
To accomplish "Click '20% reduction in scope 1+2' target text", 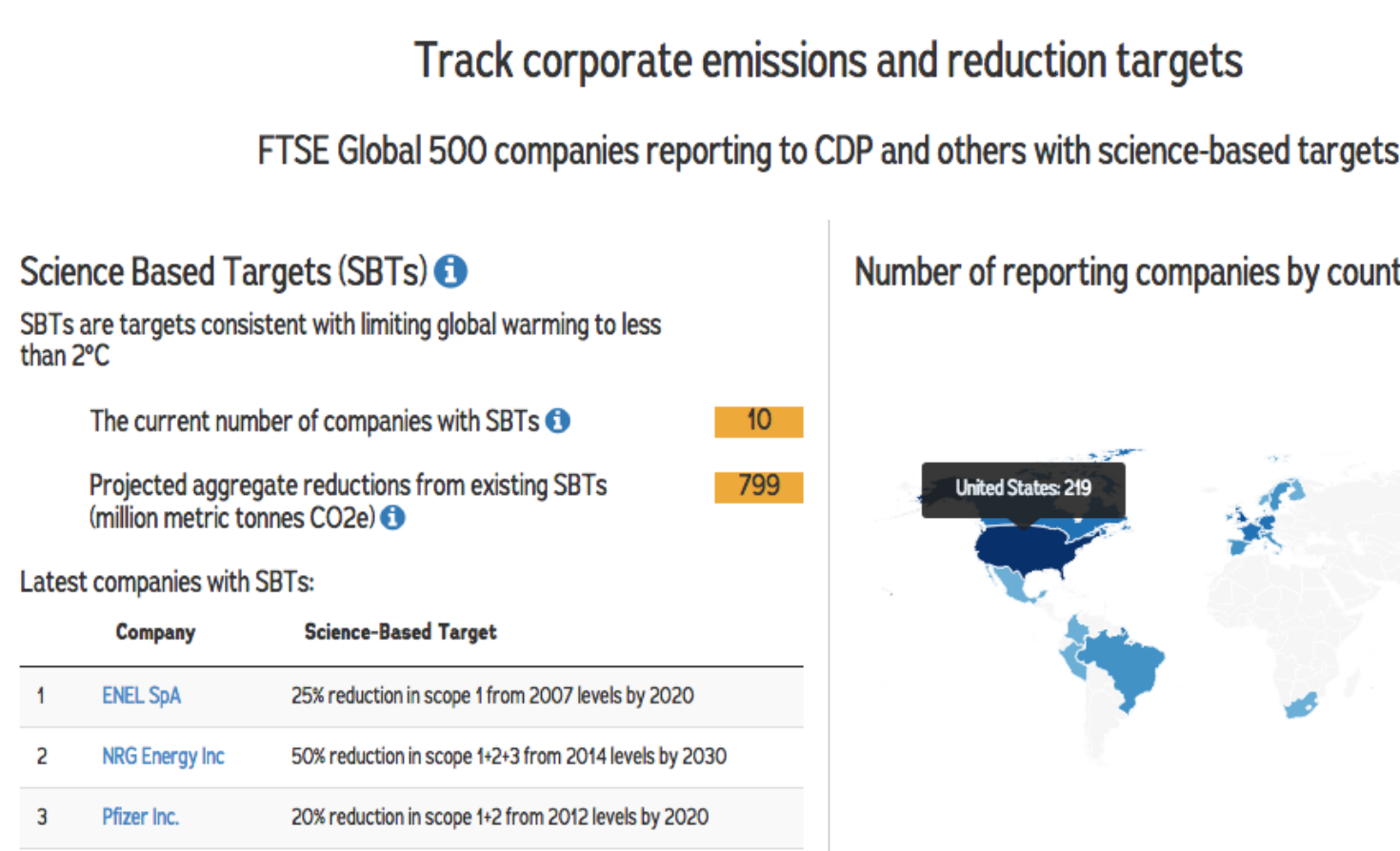I will pyautogui.click(x=500, y=817).
